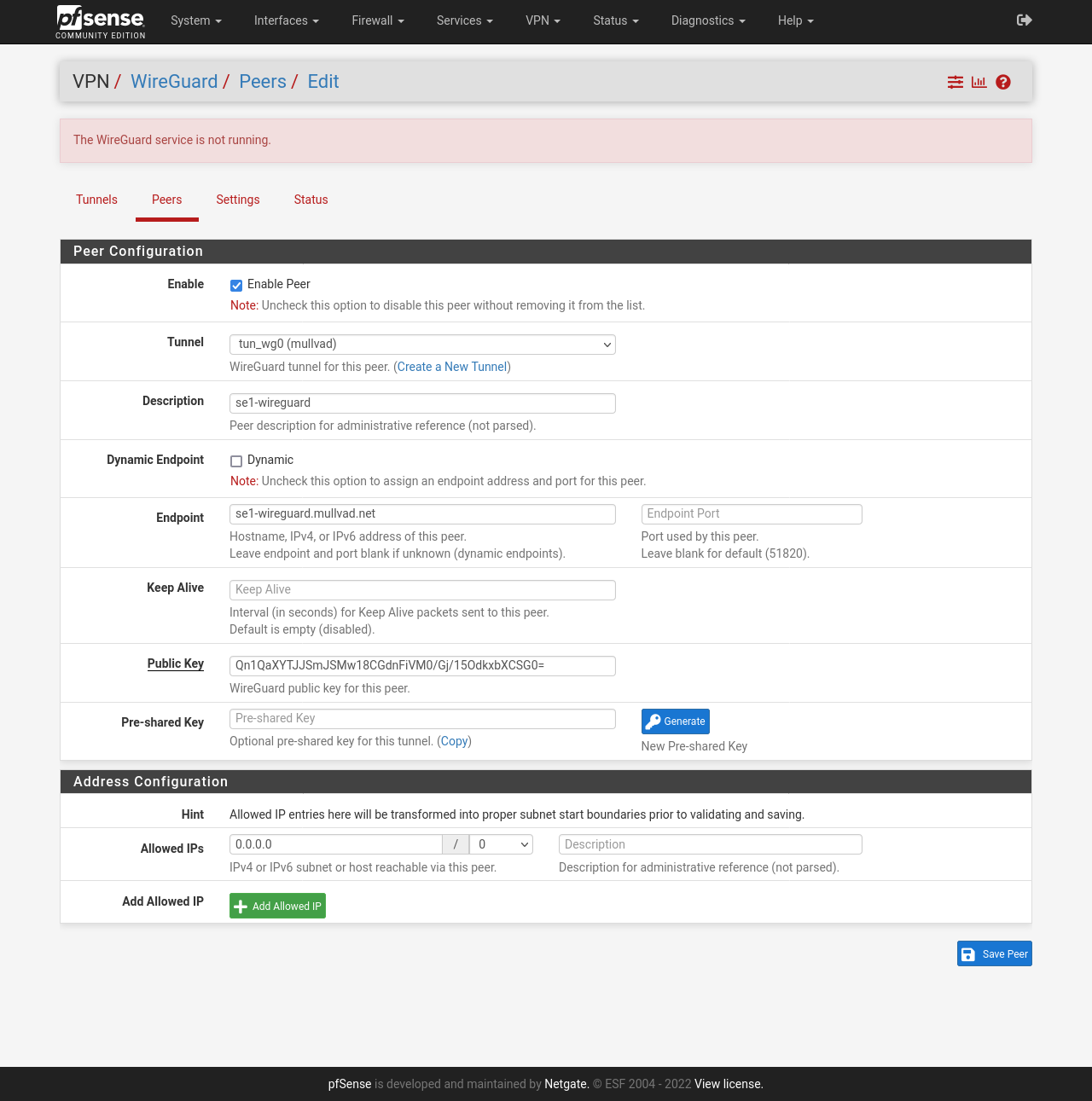Expand the Diagnostics menu
The width and height of the screenshot is (1092, 1101).
pyautogui.click(x=707, y=20)
